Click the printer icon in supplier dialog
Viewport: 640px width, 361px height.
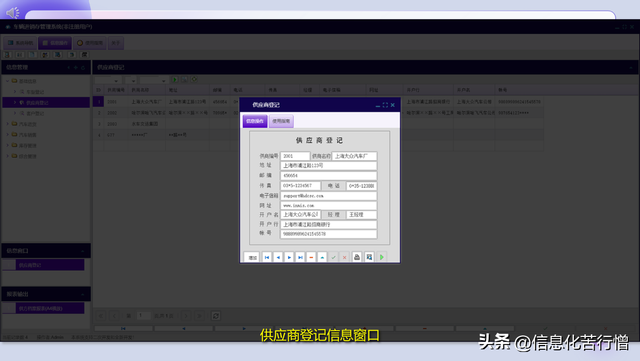(x=357, y=257)
